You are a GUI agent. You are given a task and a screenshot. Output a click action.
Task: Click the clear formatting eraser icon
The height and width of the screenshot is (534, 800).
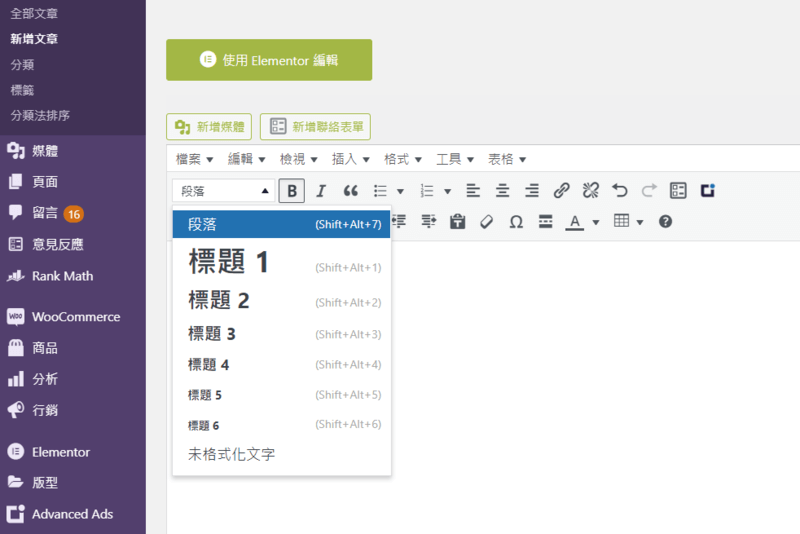(487, 221)
